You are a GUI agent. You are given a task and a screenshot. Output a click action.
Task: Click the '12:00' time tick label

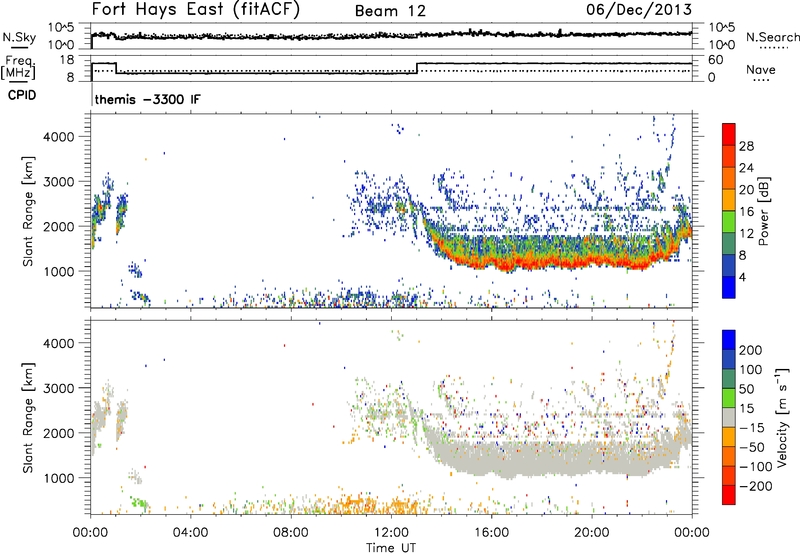click(391, 533)
